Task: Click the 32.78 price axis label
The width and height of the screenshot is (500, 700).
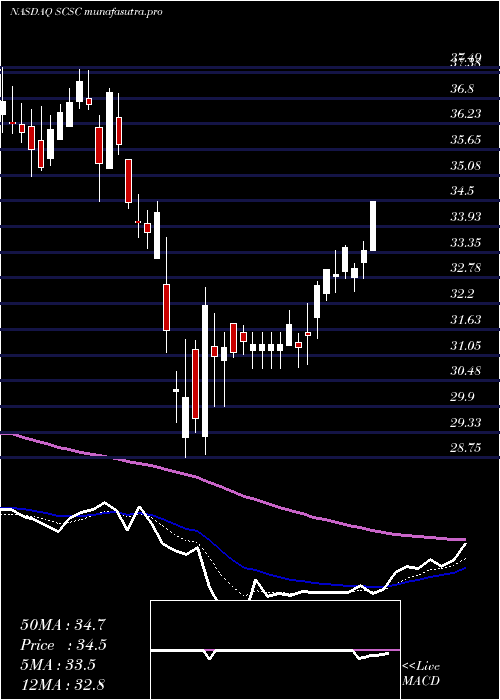Action: click(x=466, y=268)
